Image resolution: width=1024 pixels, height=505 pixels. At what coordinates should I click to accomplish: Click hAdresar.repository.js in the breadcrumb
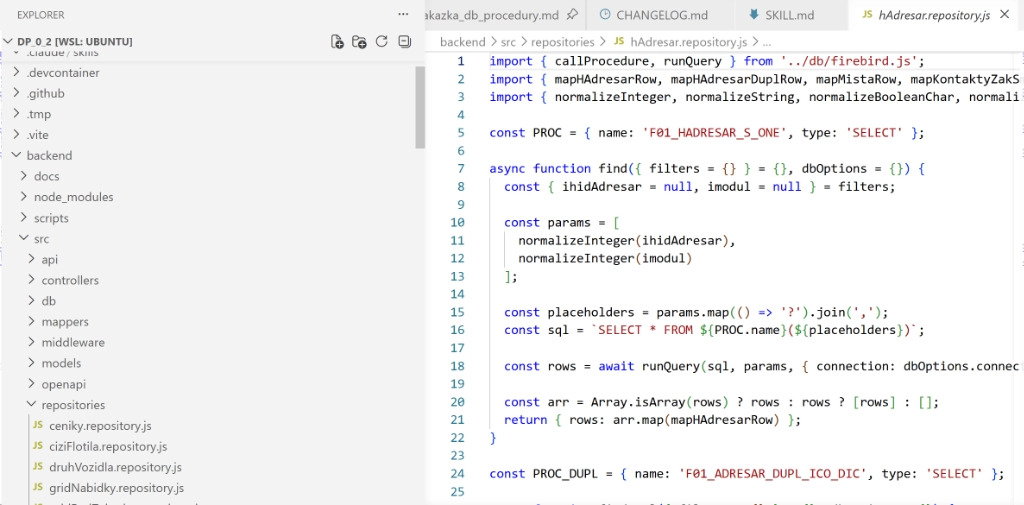pos(688,42)
